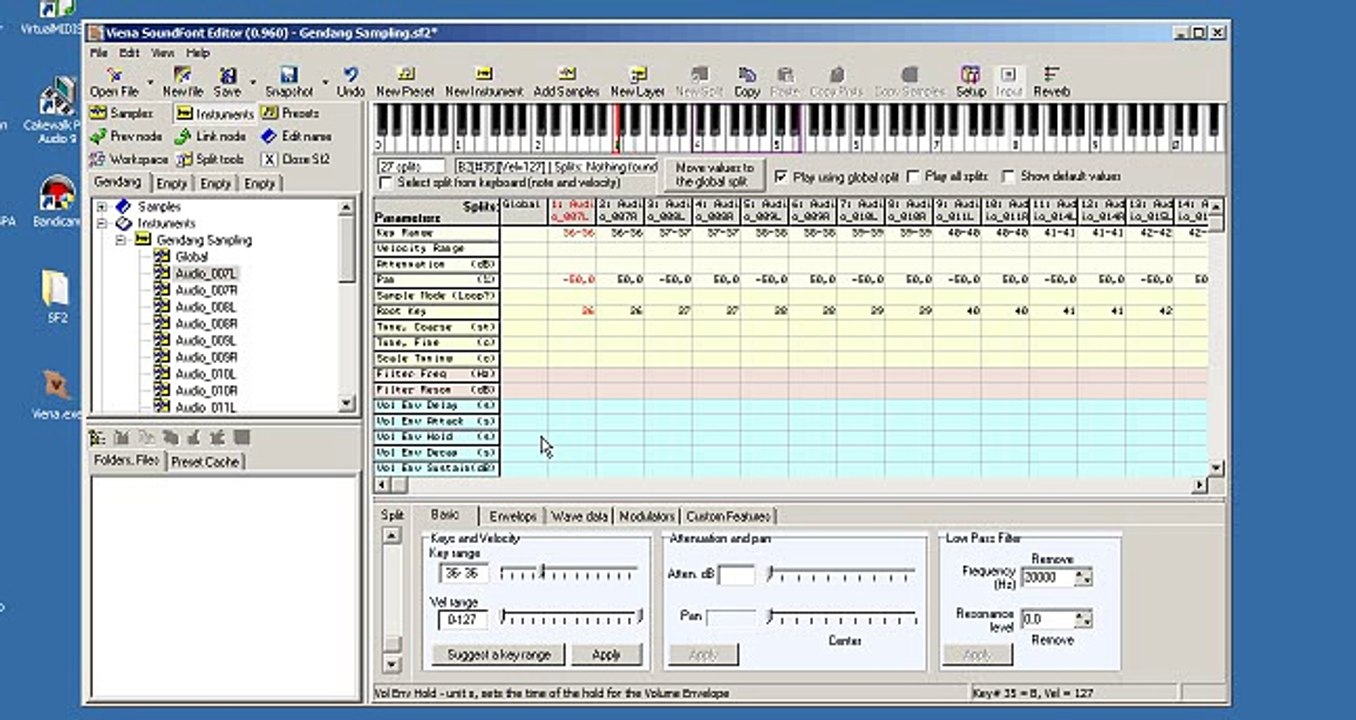Collapse the Instruments node in the tree
The image size is (1356, 720).
[x=102, y=223]
